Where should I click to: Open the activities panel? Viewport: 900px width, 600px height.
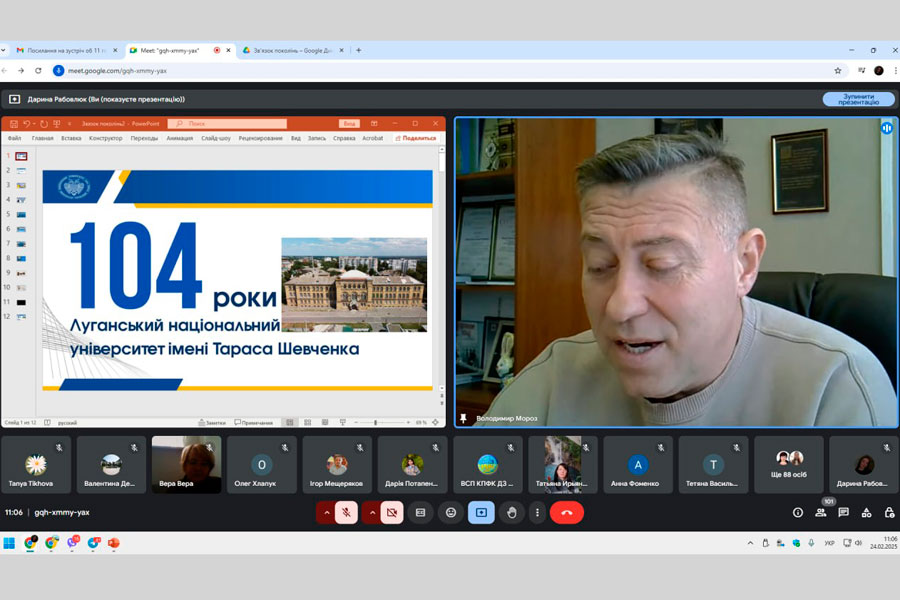866,512
